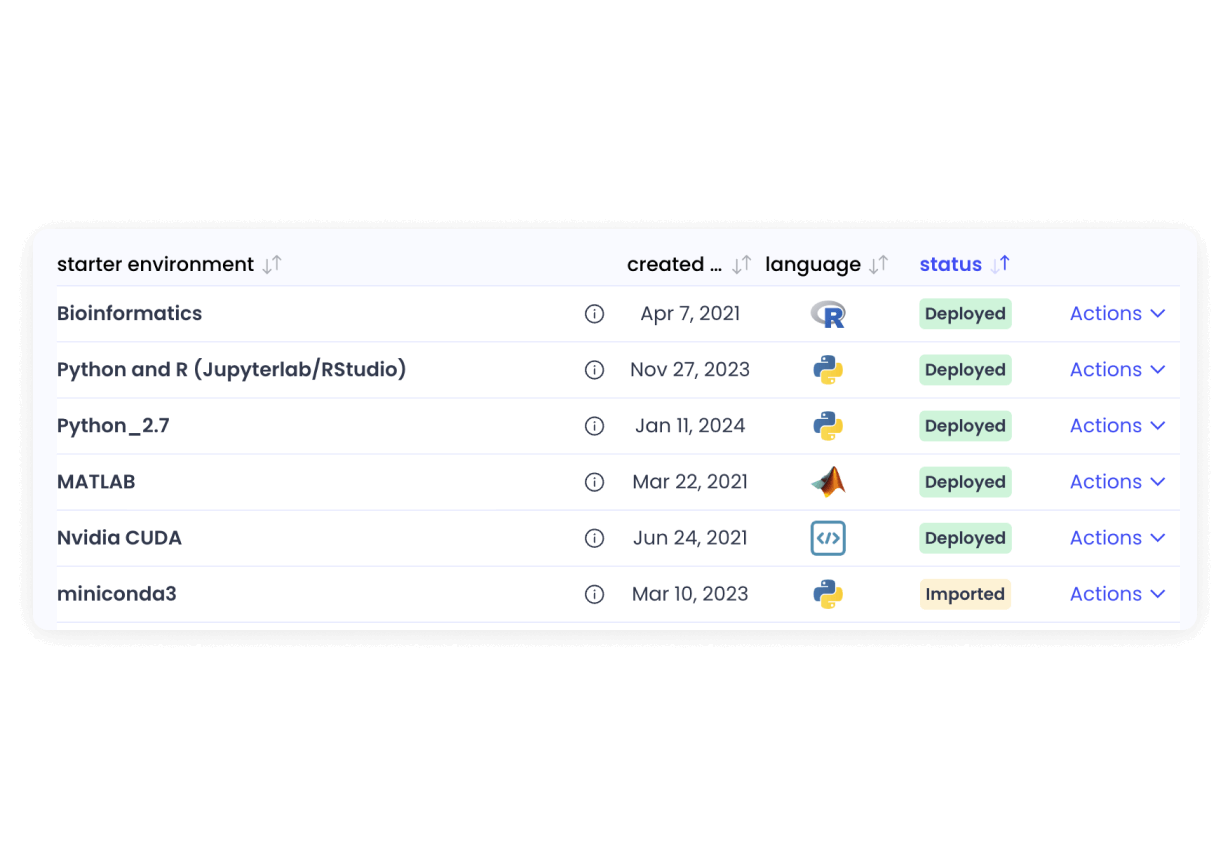
Task: Click the Python icon for miniconda3
Action: click(828, 593)
